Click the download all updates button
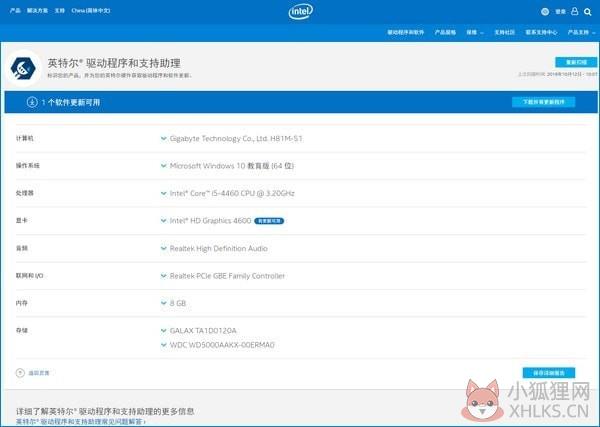Viewport: 600px width, 427px height. tap(543, 102)
